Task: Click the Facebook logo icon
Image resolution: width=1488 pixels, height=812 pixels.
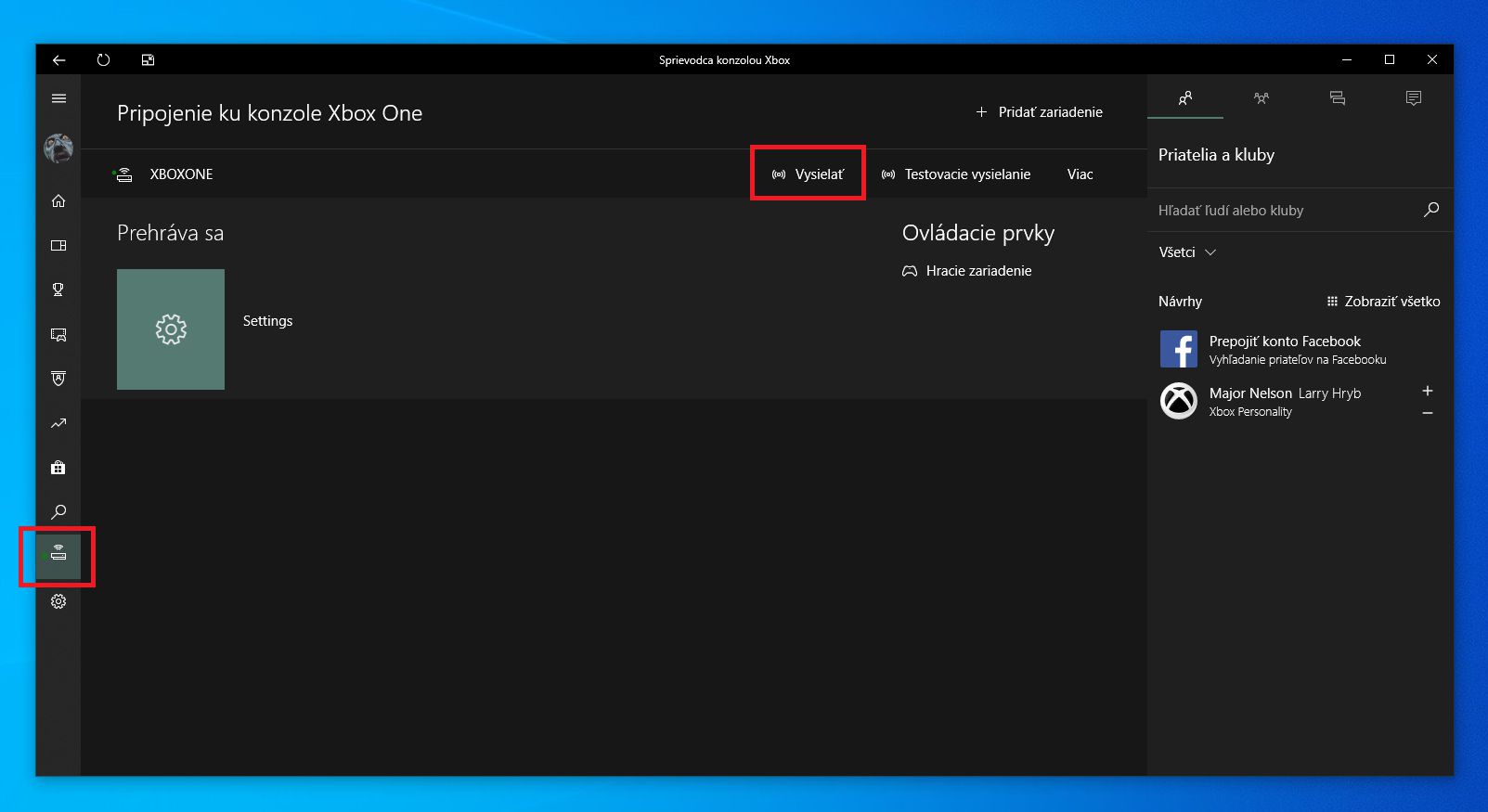Action: 1179,349
